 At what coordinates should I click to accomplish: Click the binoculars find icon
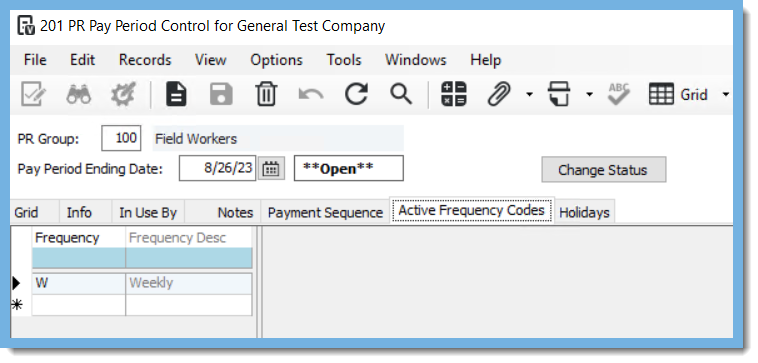tap(78, 94)
